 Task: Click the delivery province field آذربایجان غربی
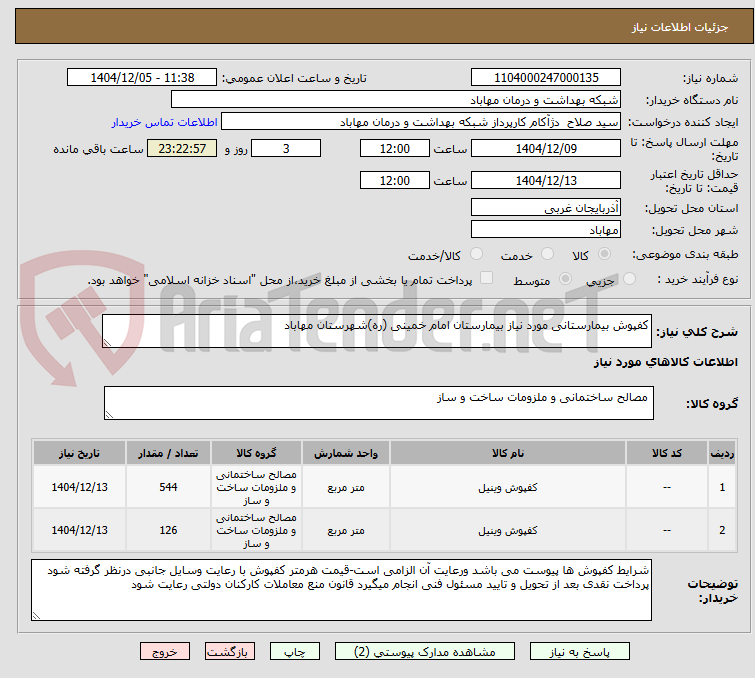pos(546,208)
